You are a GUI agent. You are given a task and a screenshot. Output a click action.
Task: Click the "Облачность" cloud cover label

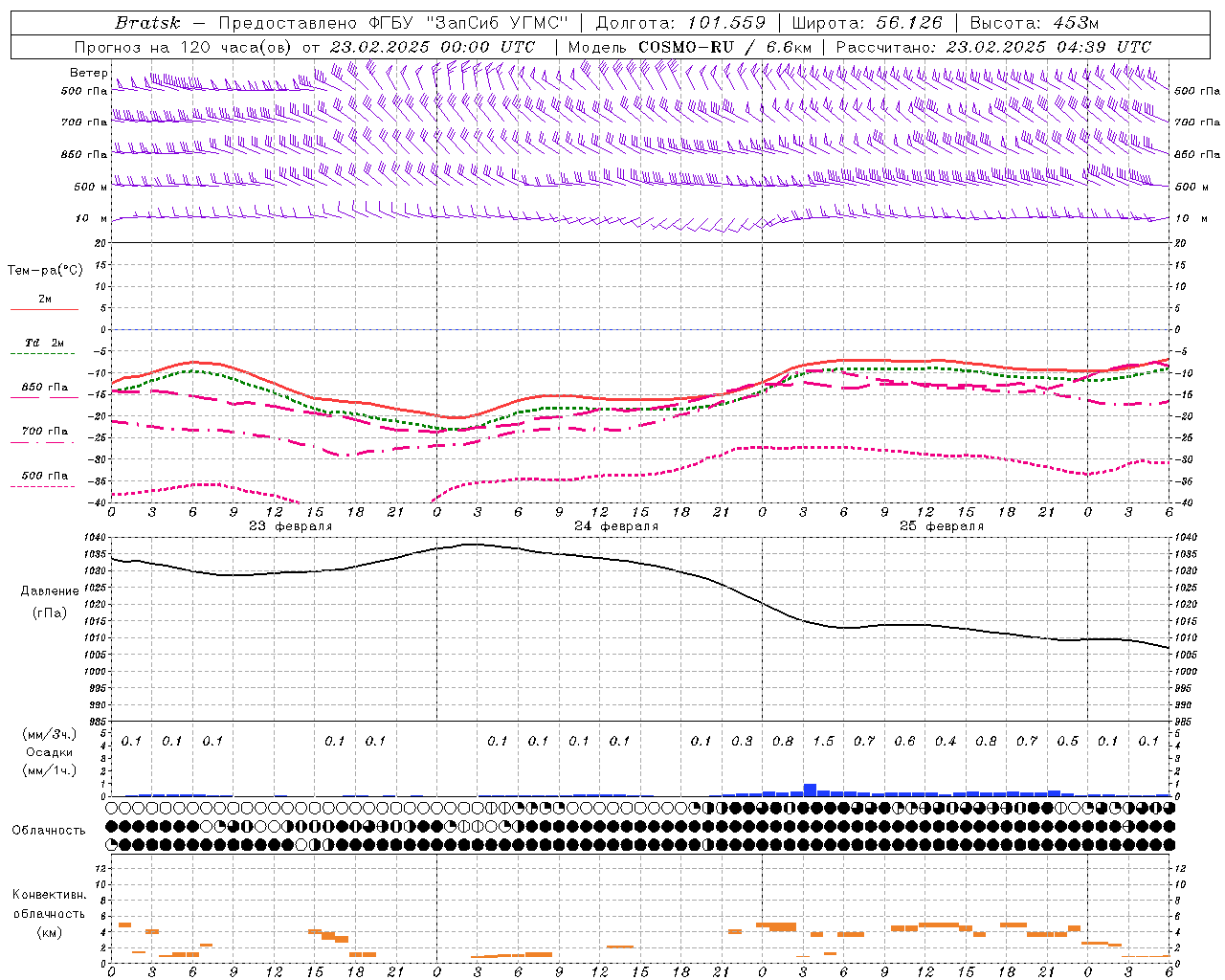pyautogui.click(x=49, y=830)
